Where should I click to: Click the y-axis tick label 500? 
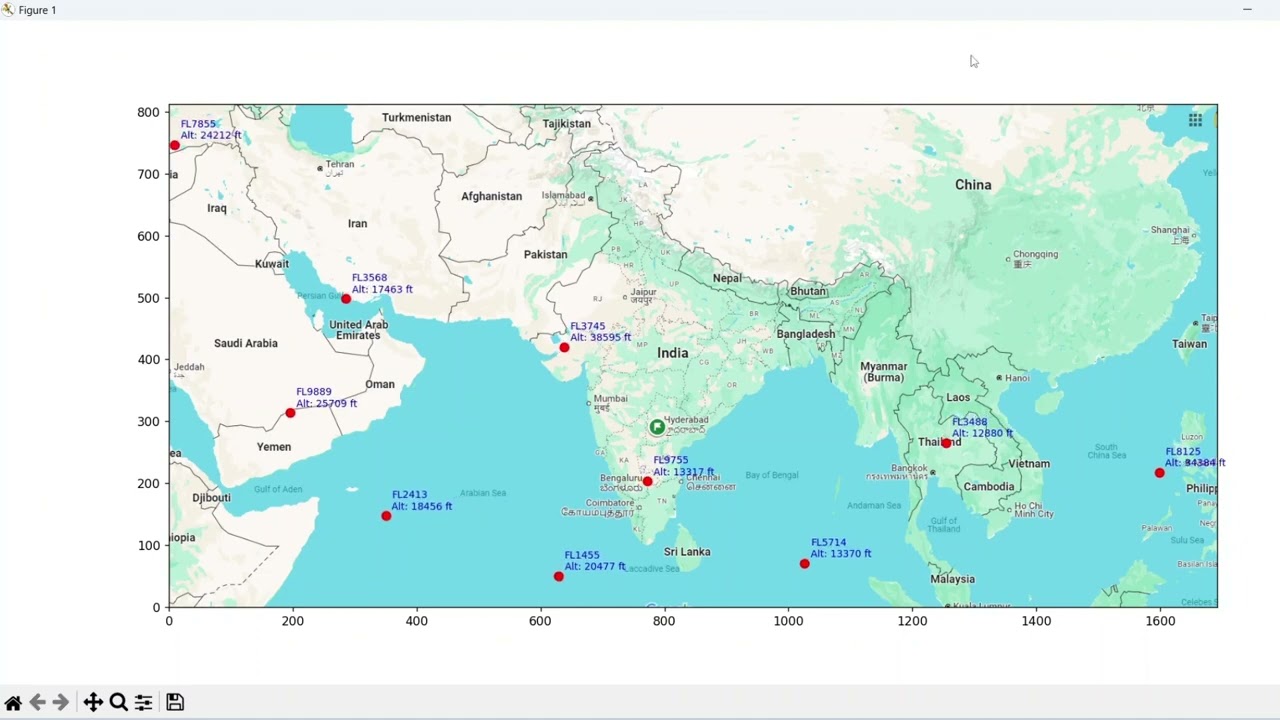point(149,298)
